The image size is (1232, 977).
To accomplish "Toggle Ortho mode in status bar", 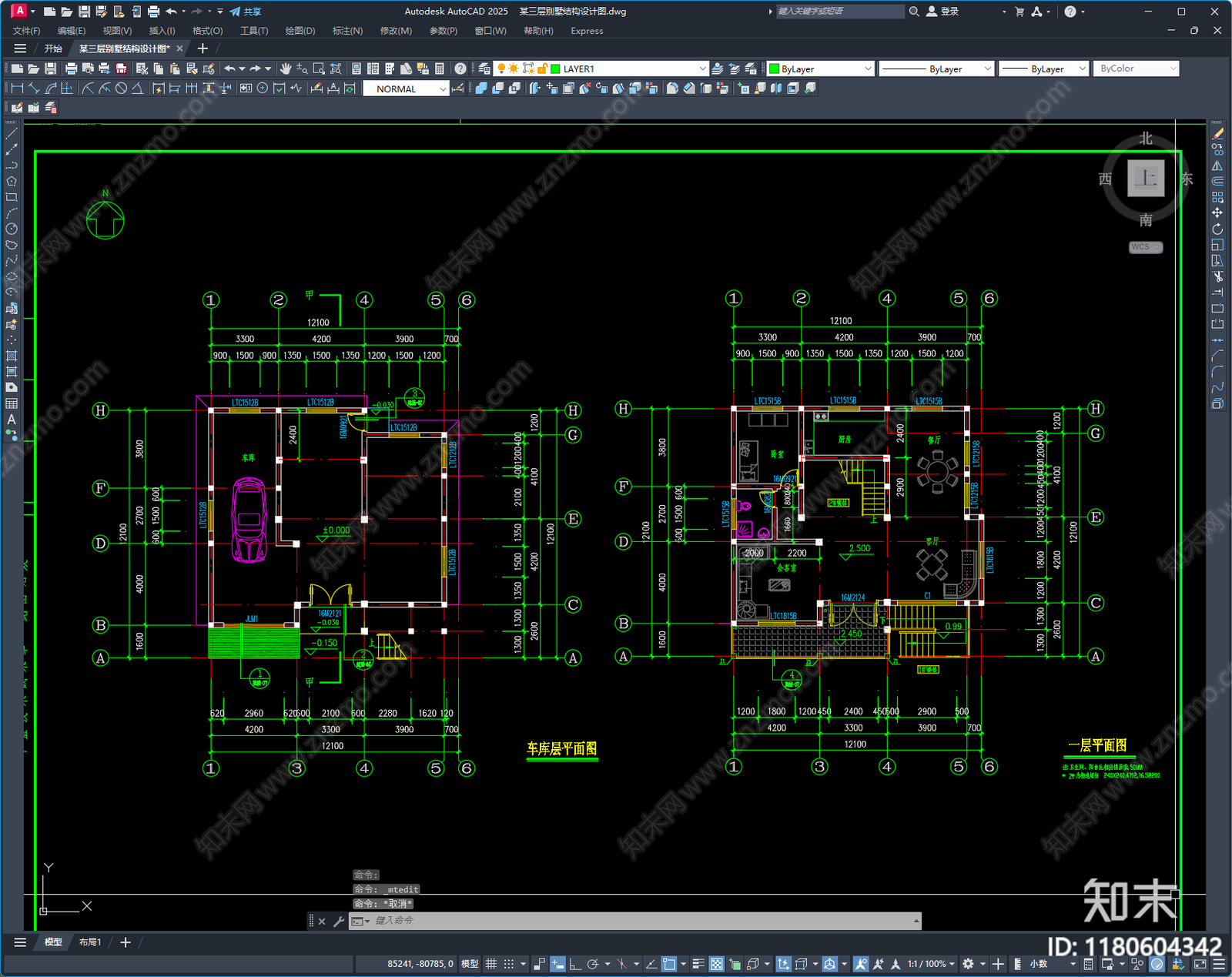I will [575, 964].
